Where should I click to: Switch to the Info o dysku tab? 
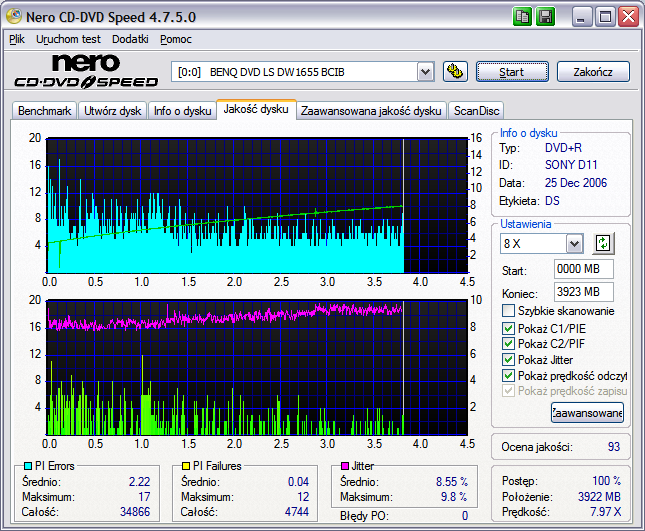point(182,111)
